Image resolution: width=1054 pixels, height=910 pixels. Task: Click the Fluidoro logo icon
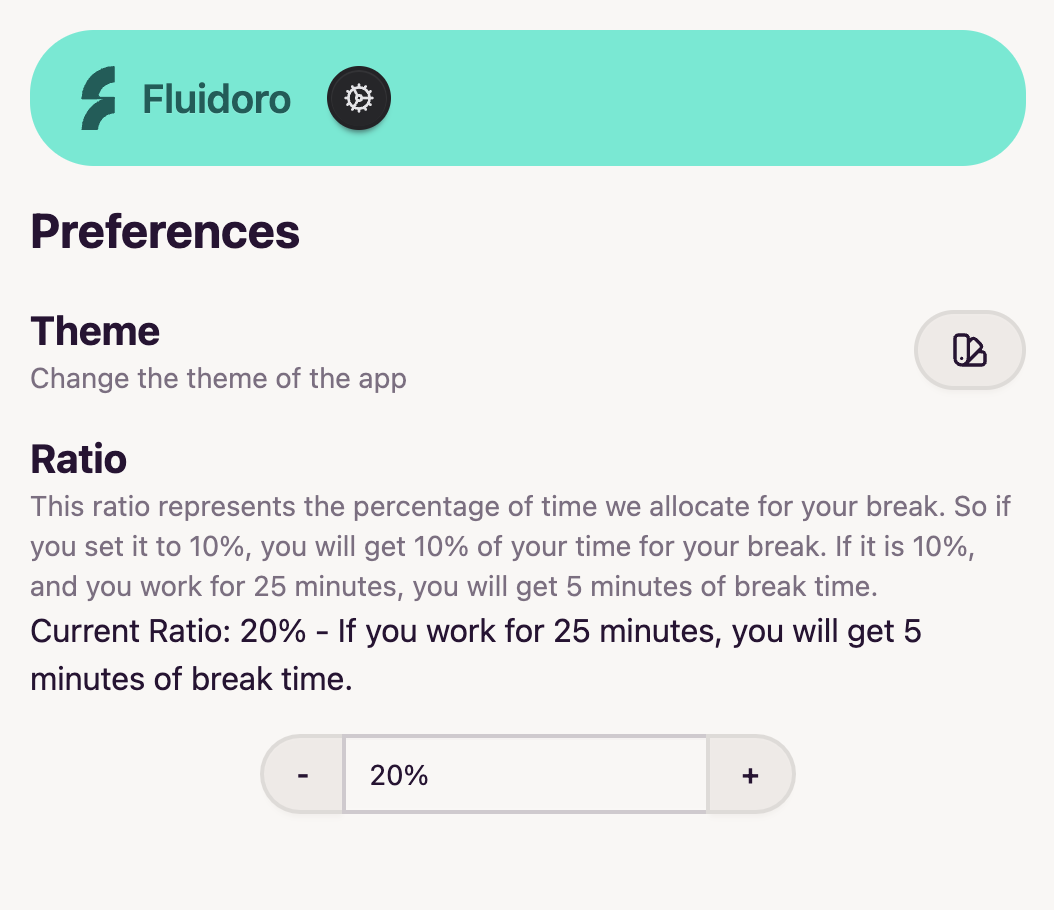pyautogui.click(x=98, y=98)
